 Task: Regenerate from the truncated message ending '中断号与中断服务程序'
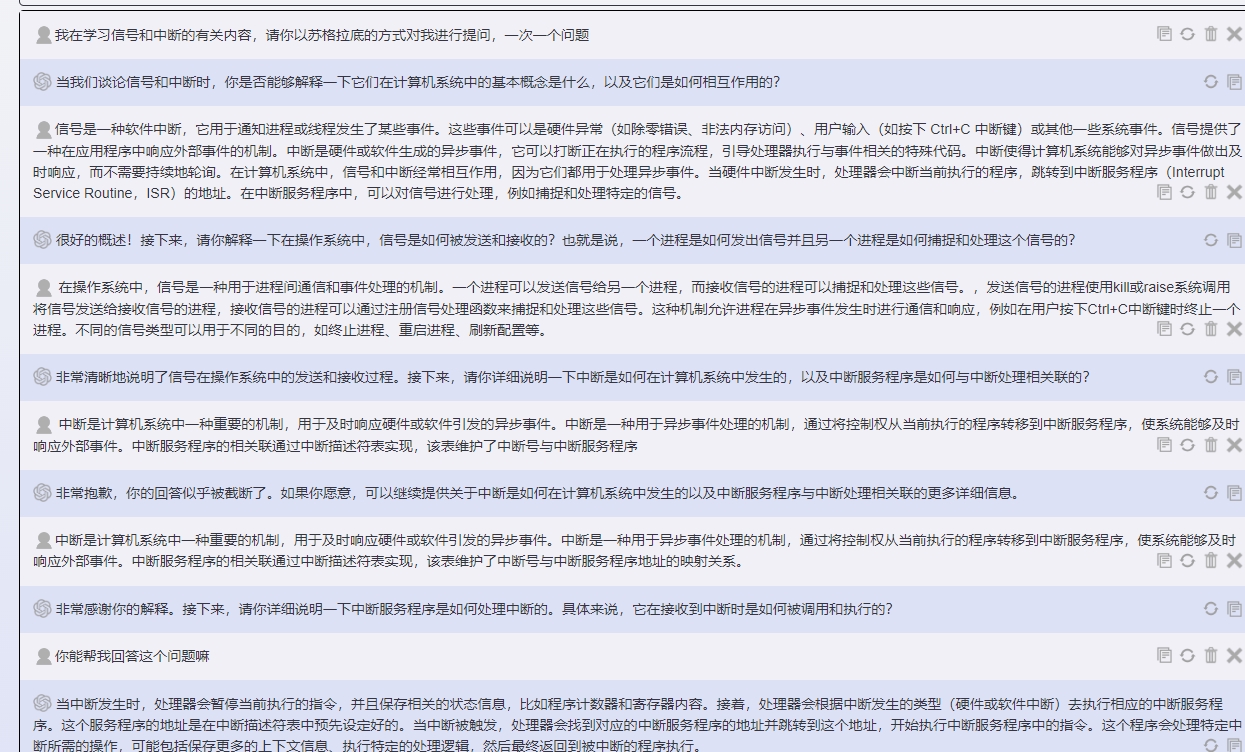click(1187, 444)
